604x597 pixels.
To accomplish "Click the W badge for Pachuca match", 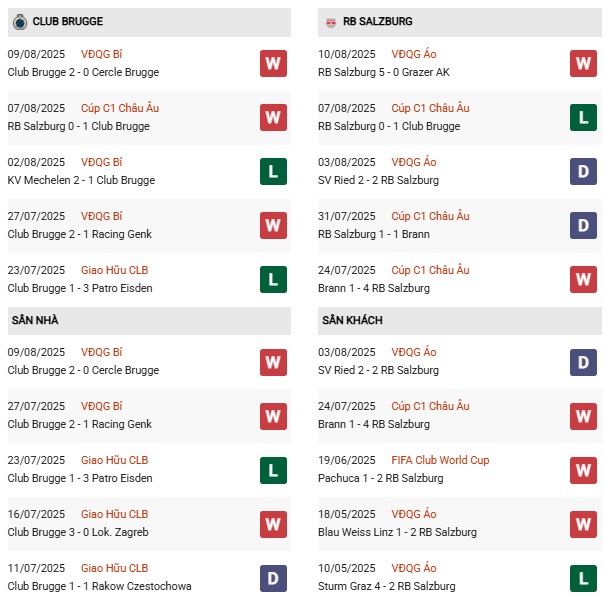I will (584, 470).
